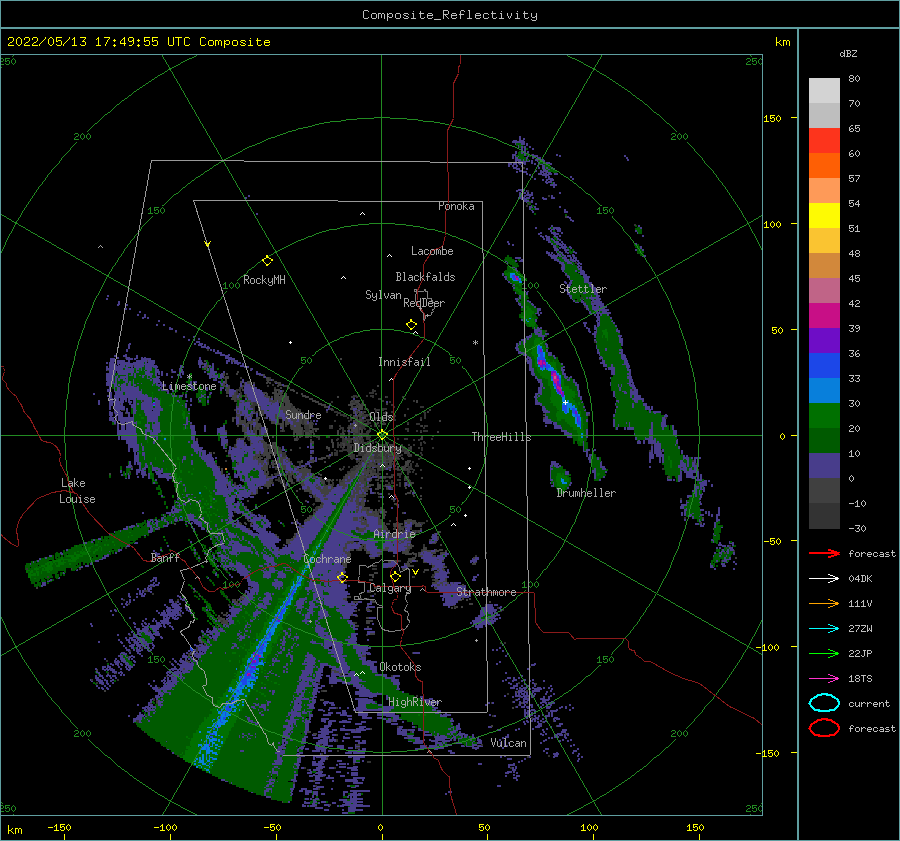Click the RedDeer city label
The height and width of the screenshot is (841, 900).
tap(424, 303)
